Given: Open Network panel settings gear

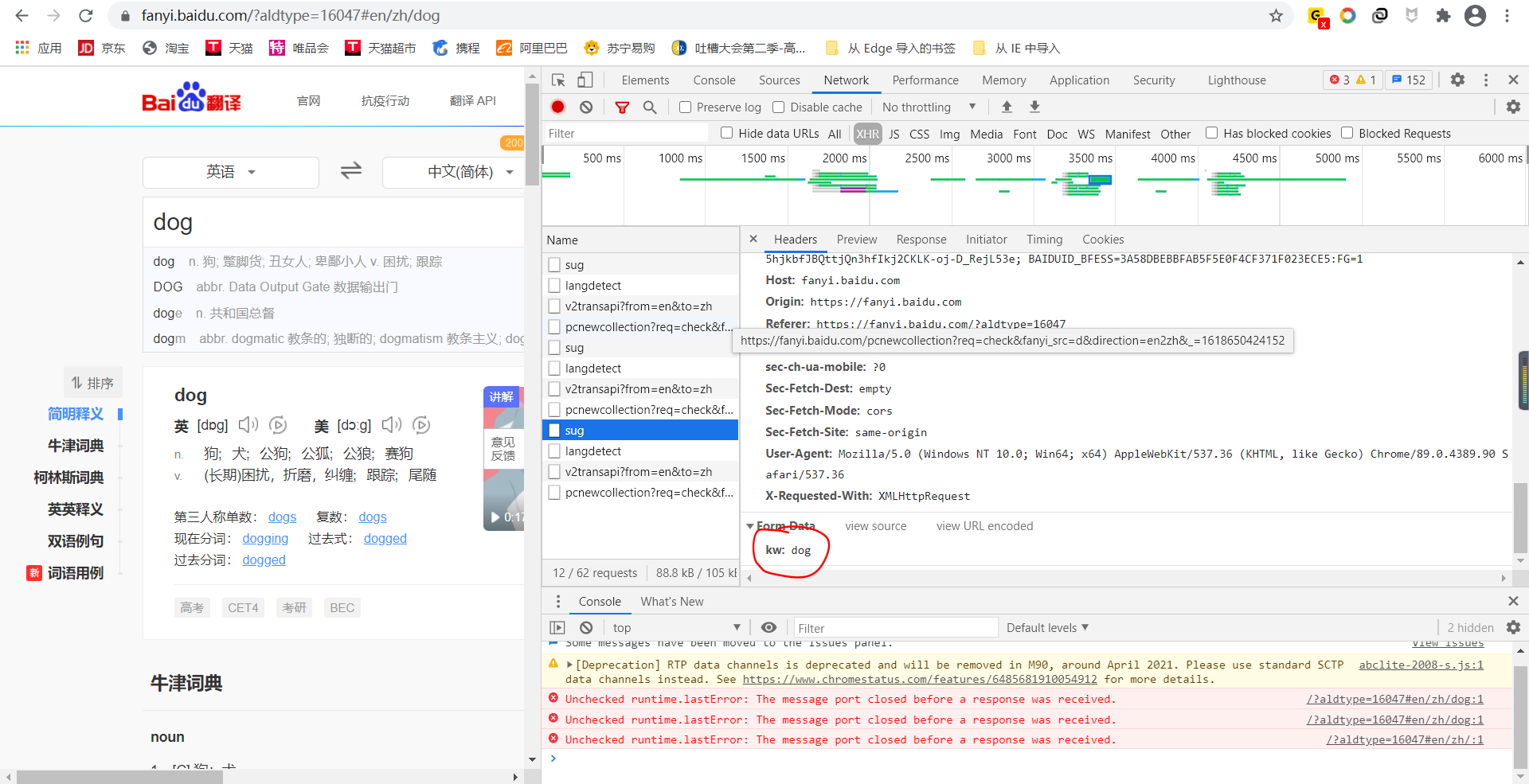Looking at the screenshot, I should [x=1513, y=107].
